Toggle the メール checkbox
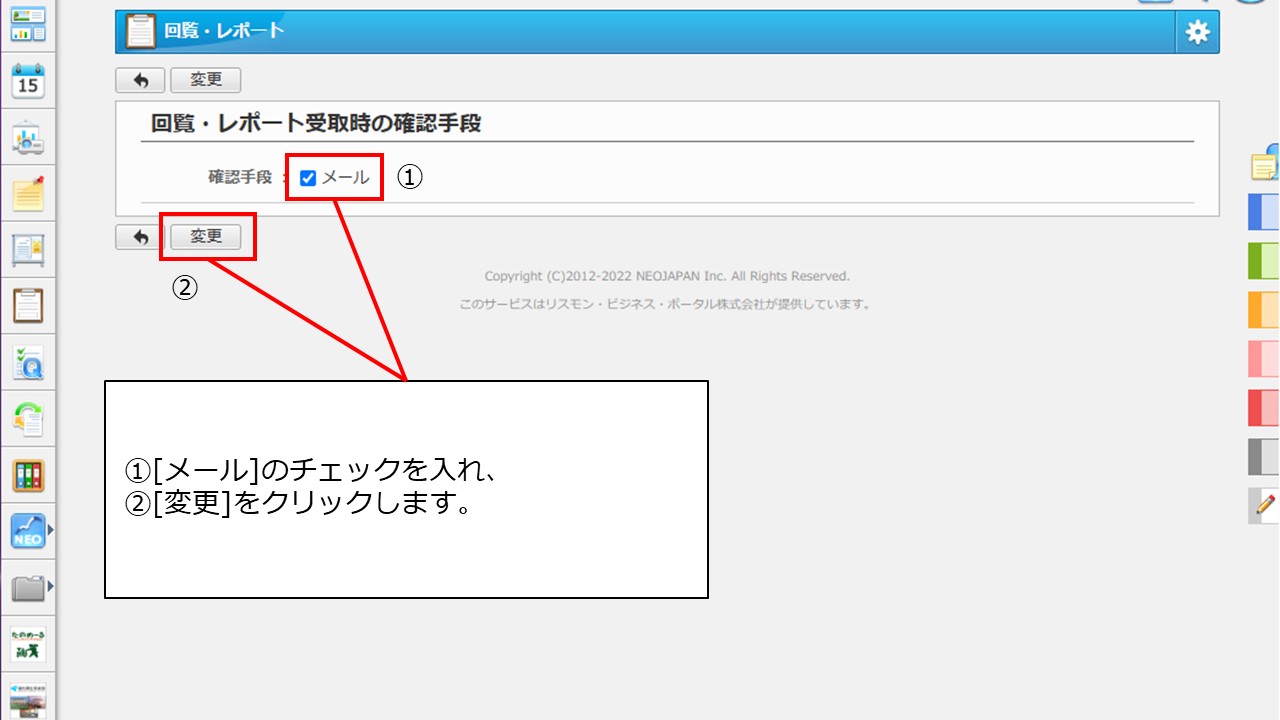Image resolution: width=1280 pixels, height=720 pixels. (x=308, y=178)
